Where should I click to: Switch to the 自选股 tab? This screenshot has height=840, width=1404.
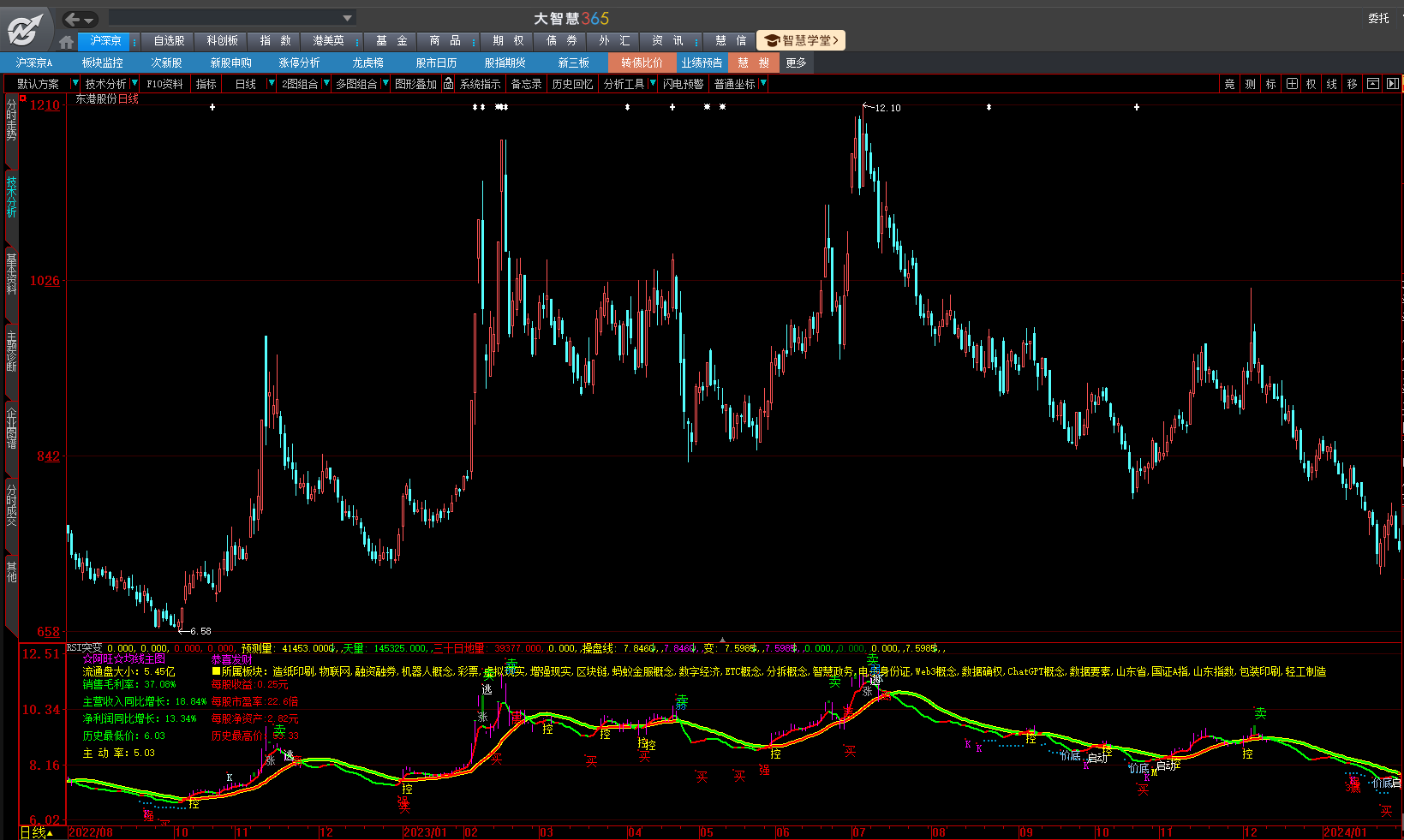(x=170, y=41)
